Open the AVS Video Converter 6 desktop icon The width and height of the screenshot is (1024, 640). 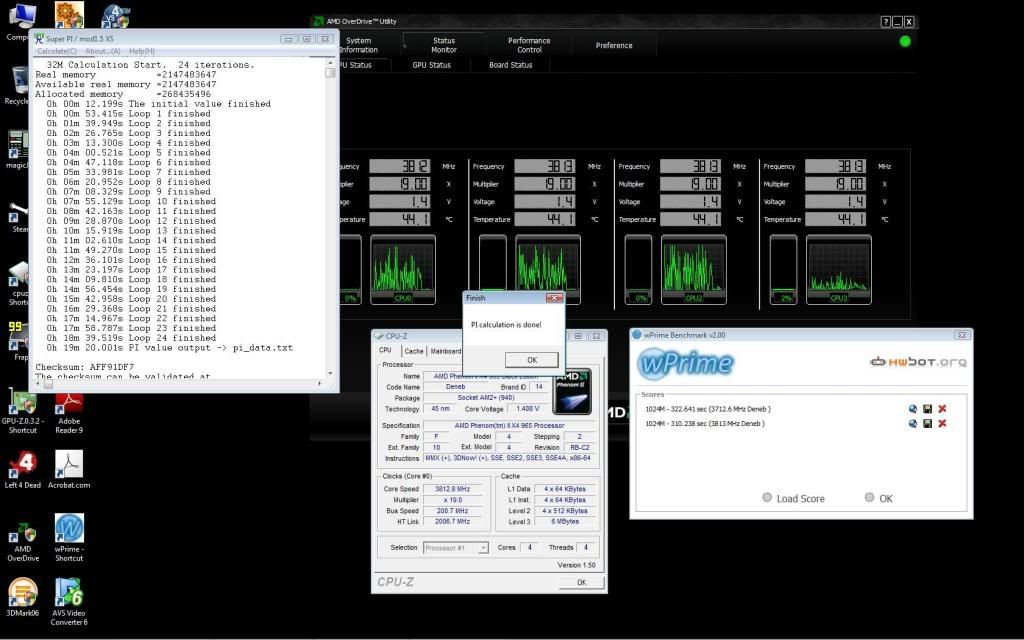69,601
